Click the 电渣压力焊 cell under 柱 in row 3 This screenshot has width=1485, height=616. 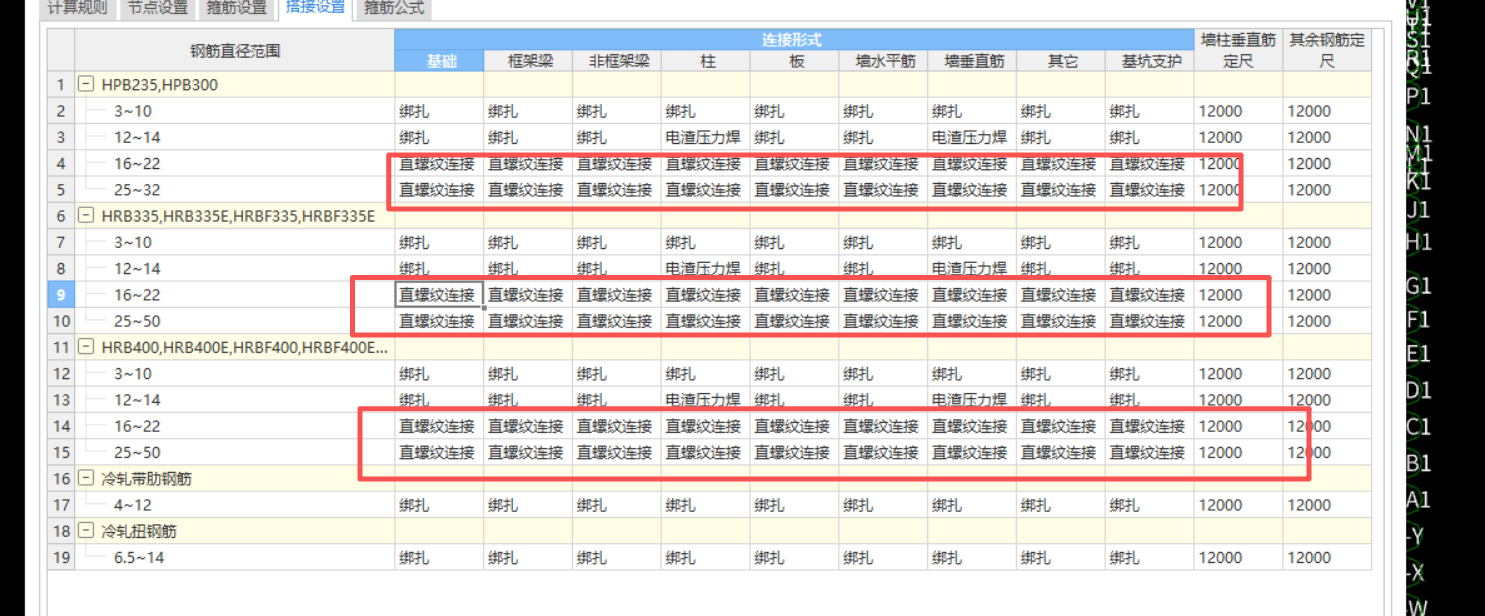pyautogui.click(x=705, y=137)
